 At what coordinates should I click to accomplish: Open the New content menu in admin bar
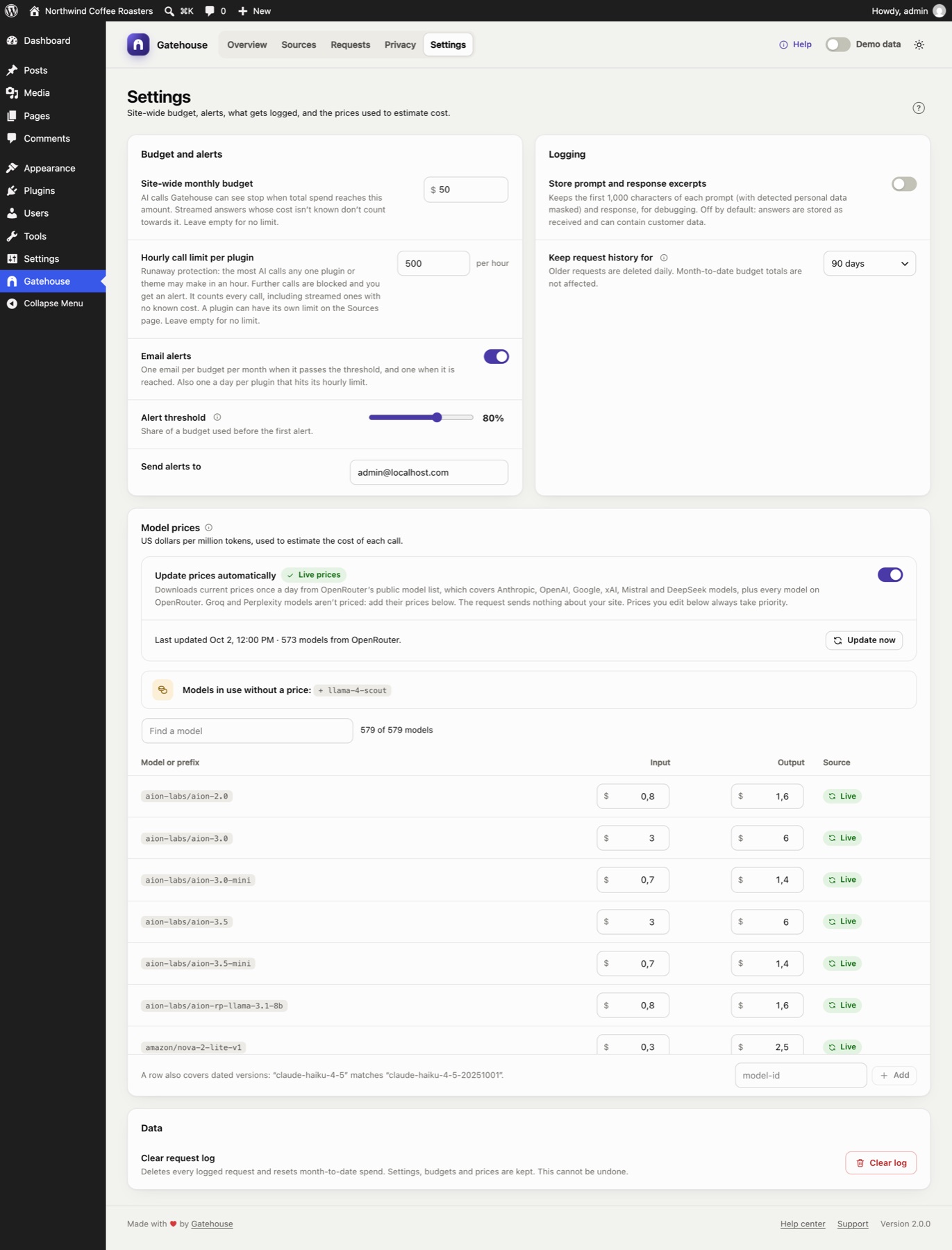tap(254, 11)
